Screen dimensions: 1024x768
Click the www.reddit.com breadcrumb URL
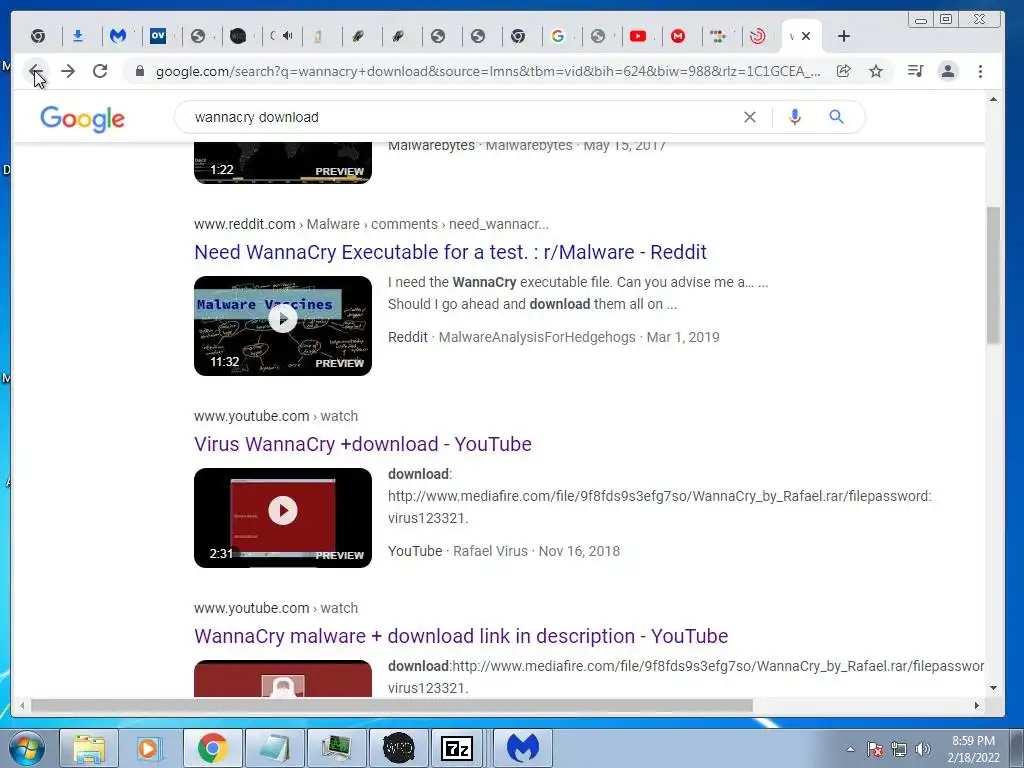244,224
